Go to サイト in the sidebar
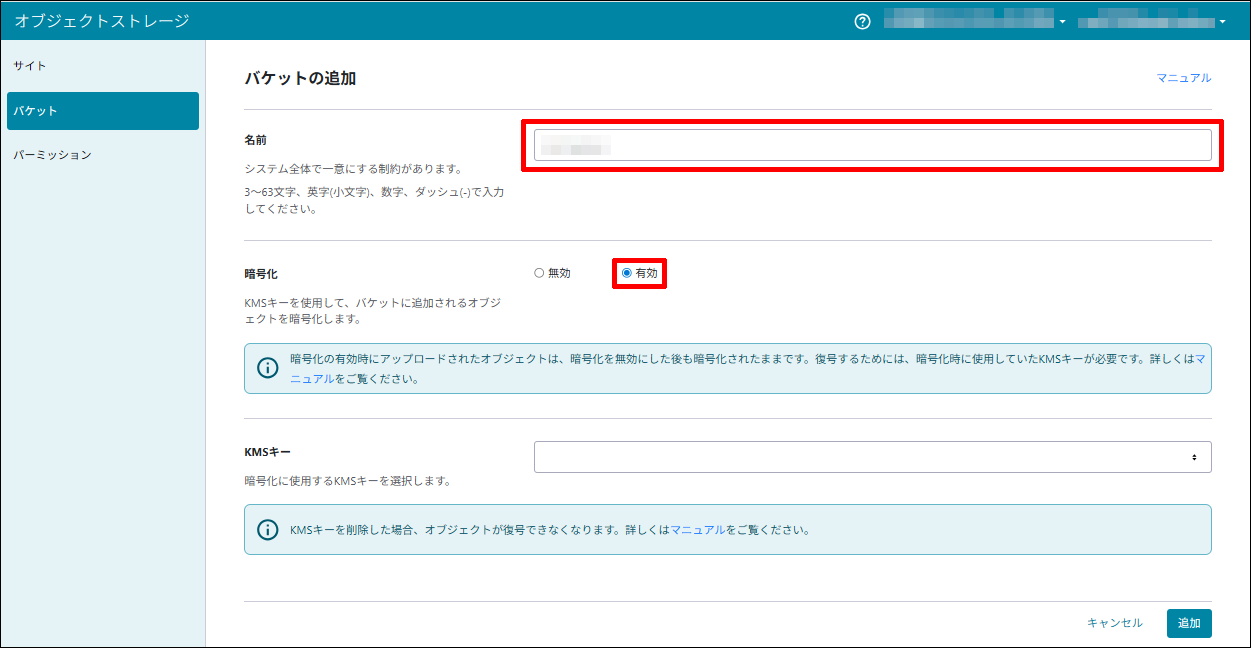 30,66
